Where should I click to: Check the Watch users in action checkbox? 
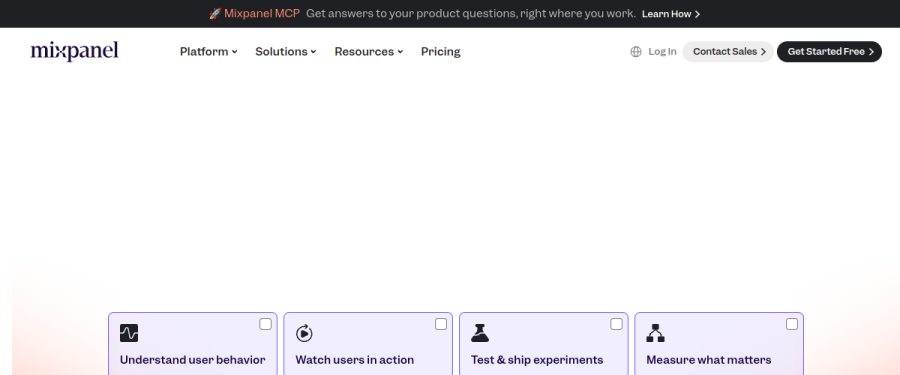coord(441,324)
